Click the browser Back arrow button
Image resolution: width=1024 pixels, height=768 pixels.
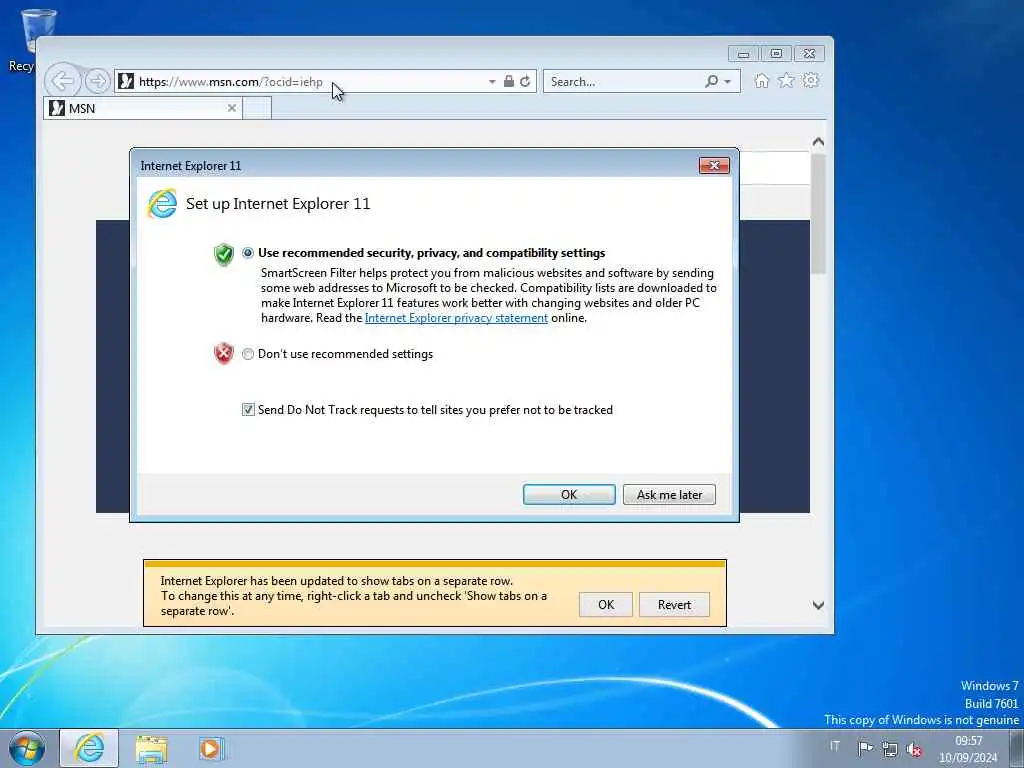click(63, 82)
